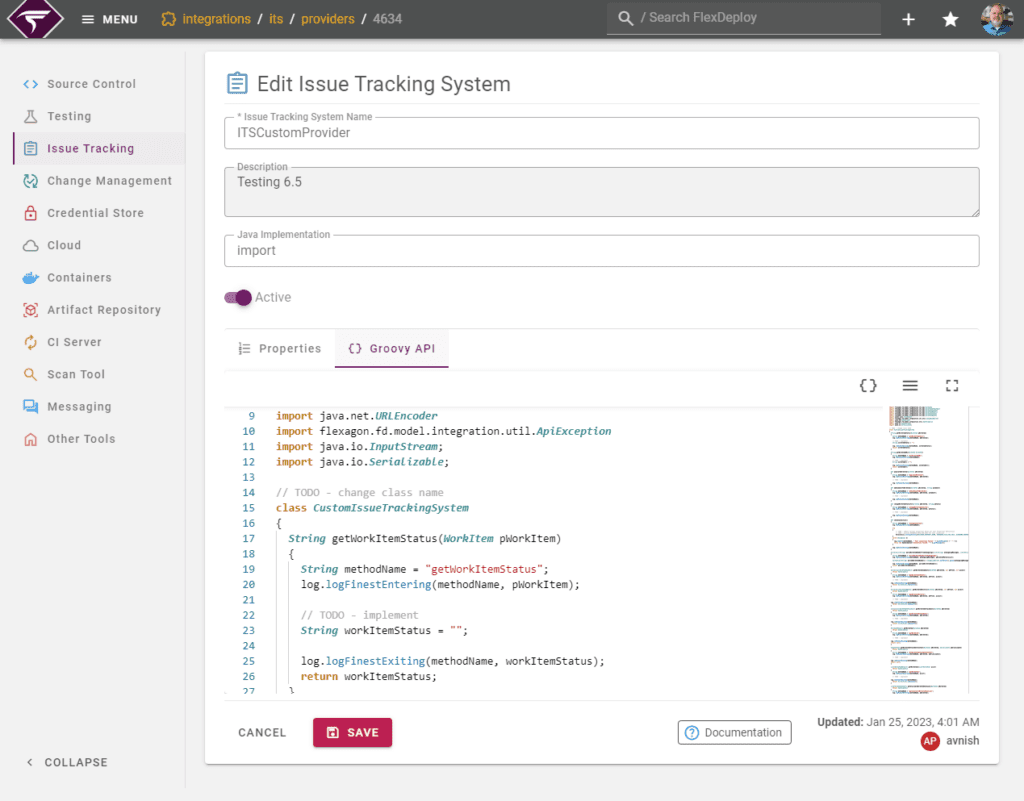Open the Containers integrations section
1024x801 pixels.
(x=78, y=277)
